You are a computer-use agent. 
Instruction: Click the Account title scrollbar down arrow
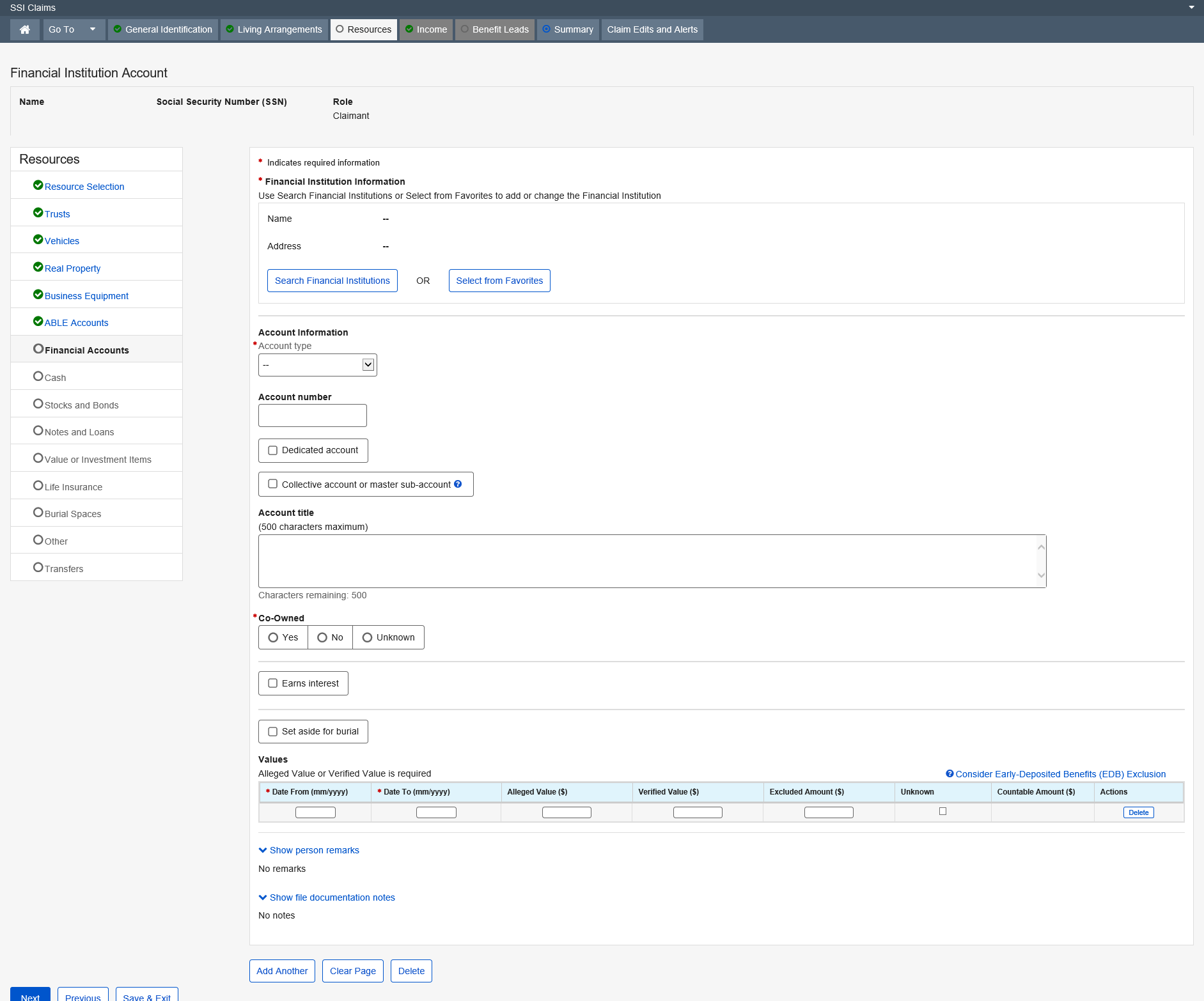[x=1041, y=575]
